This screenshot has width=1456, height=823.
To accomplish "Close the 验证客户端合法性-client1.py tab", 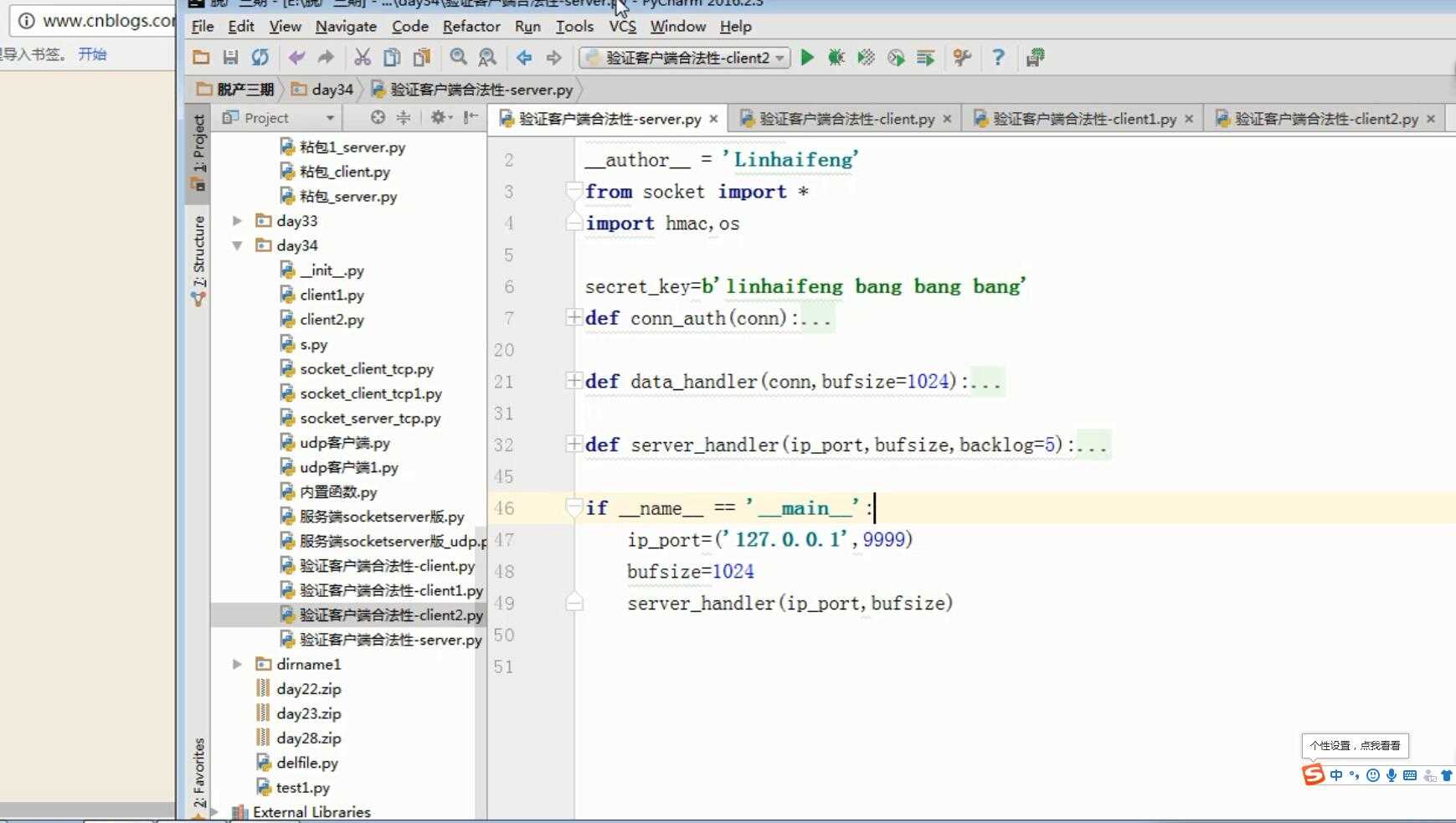I will click(1189, 119).
